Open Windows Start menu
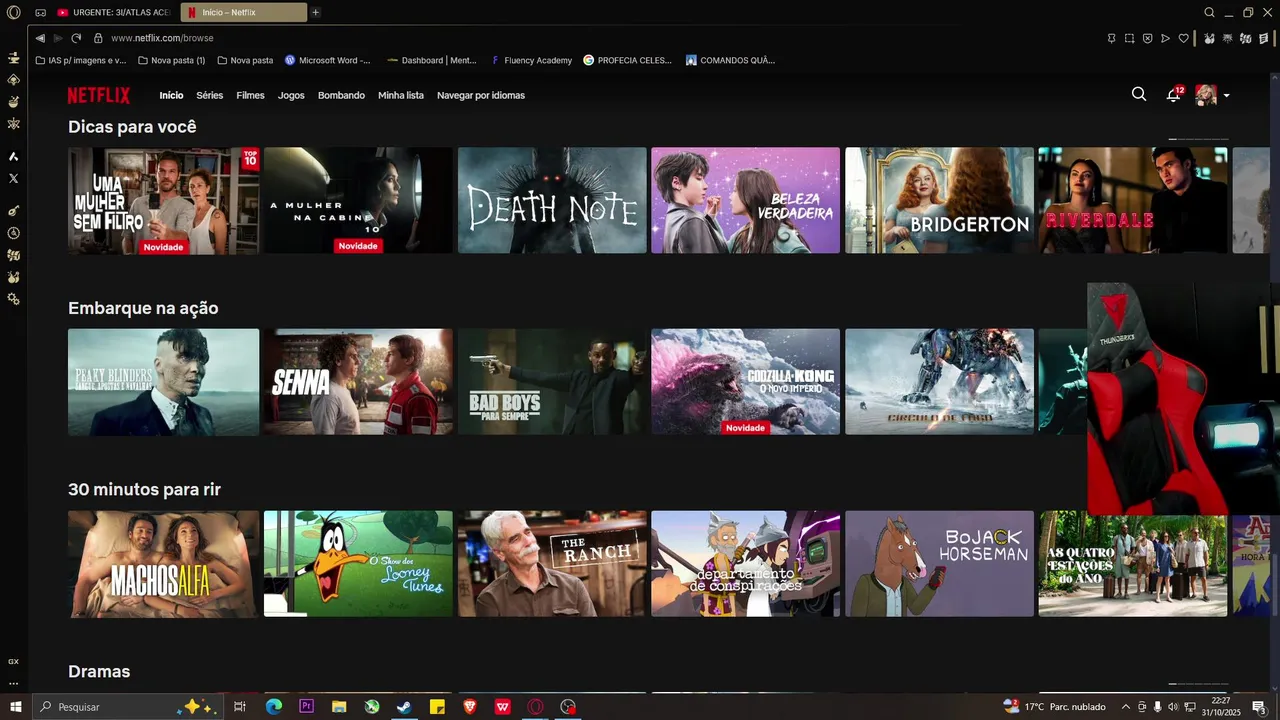 pos(16,707)
